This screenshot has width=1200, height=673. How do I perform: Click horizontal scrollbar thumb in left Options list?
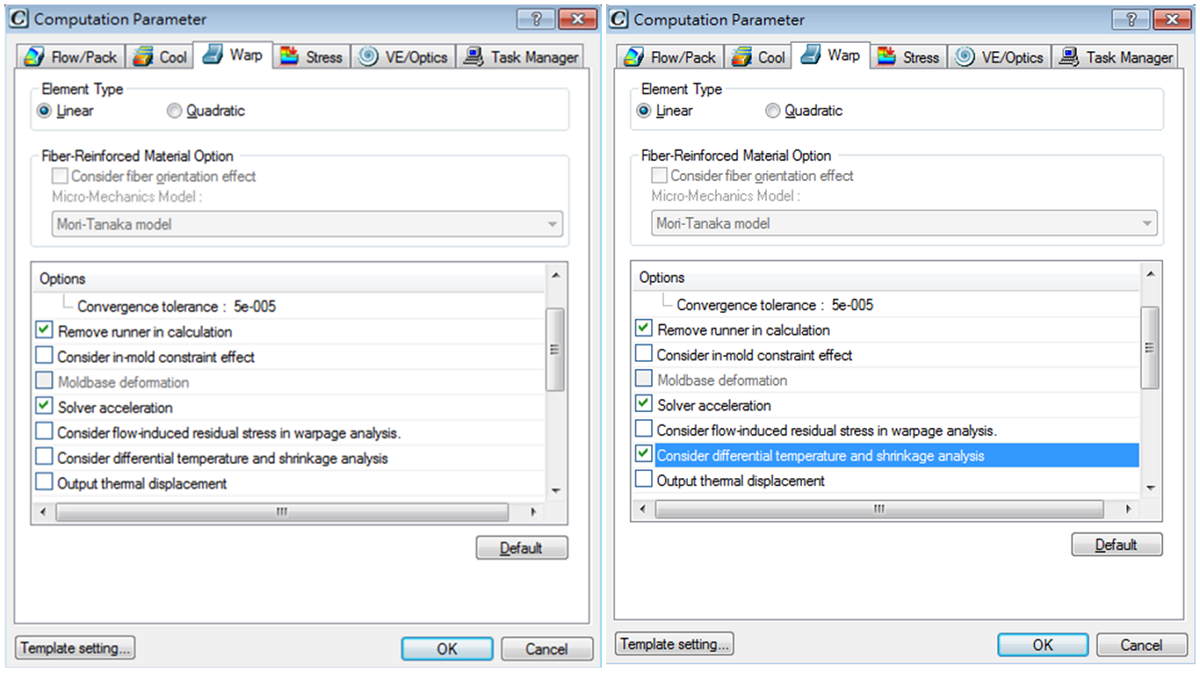[282, 511]
